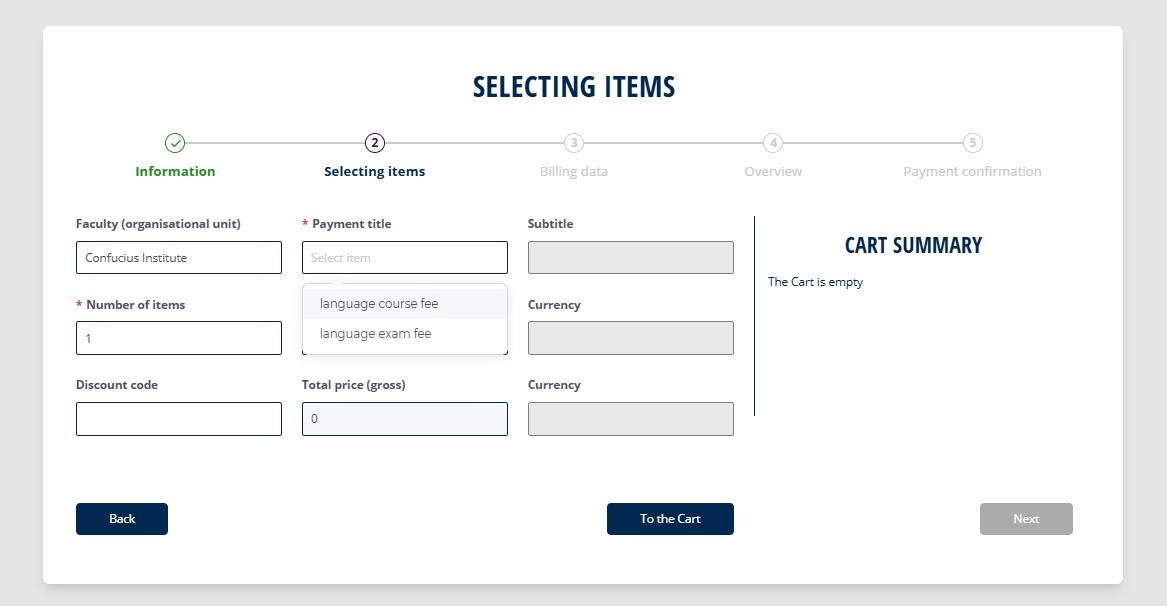Click the greyed-out Next button
This screenshot has height=606, width=1167.
click(1026, 519)
